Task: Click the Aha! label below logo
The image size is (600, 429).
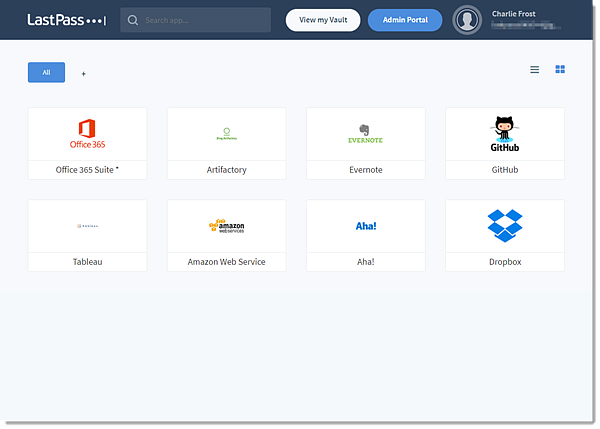Action: pyautogui.click(x=365, y=262)
